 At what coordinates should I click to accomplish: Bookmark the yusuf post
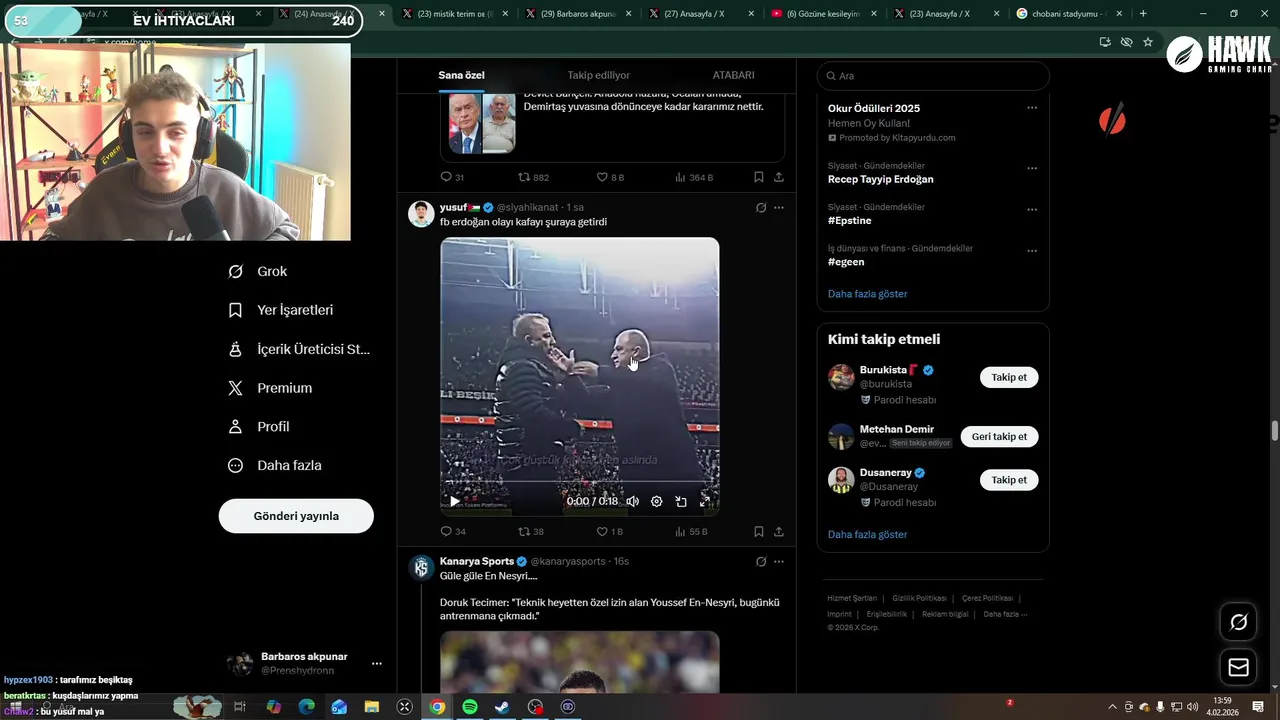759,532
